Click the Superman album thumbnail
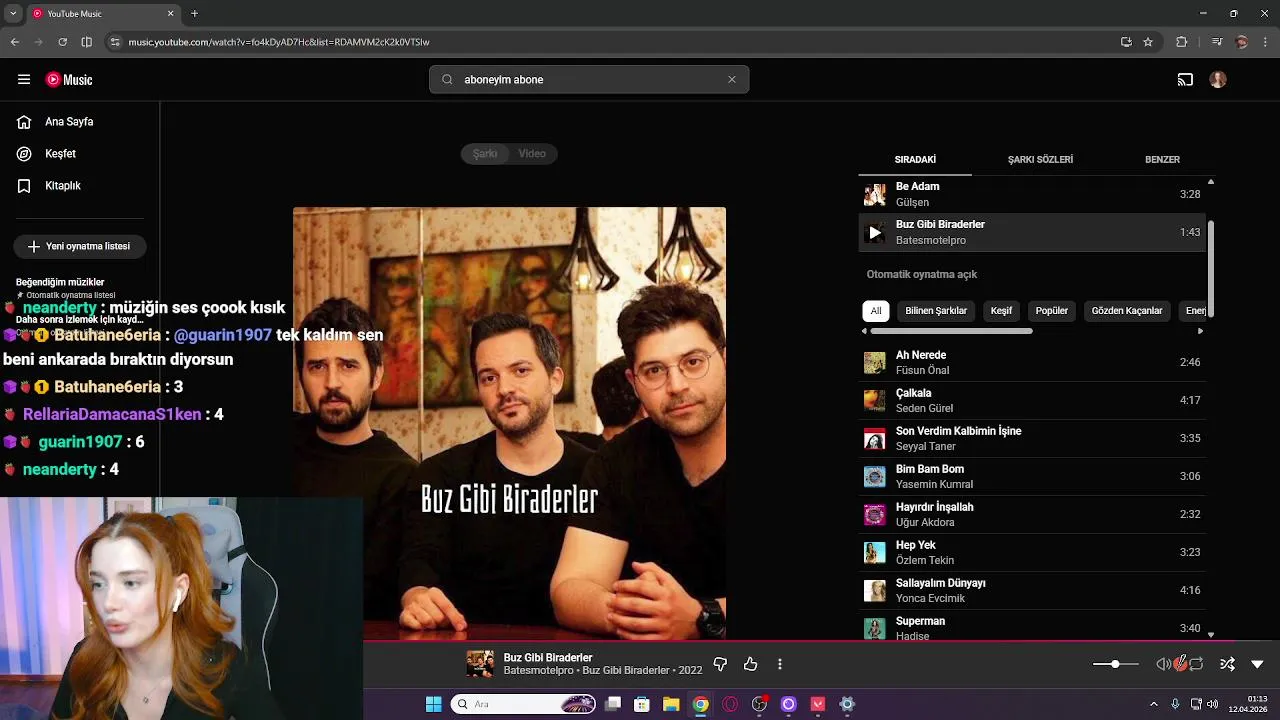 (x=875, y=629)
